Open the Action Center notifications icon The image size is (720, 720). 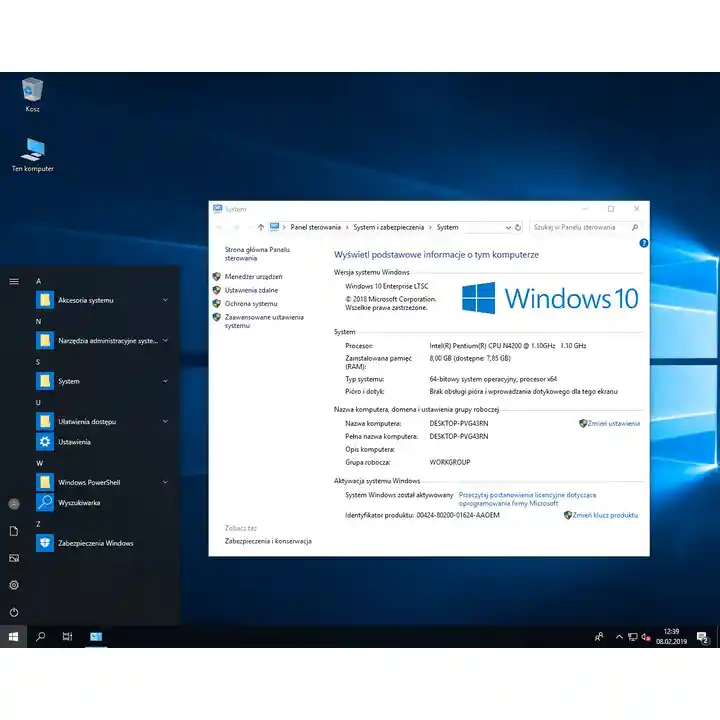703,637
